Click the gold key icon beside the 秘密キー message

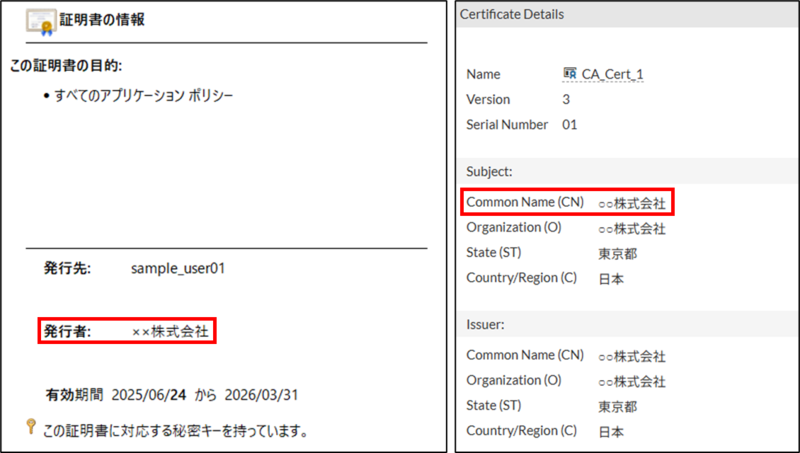31,426
